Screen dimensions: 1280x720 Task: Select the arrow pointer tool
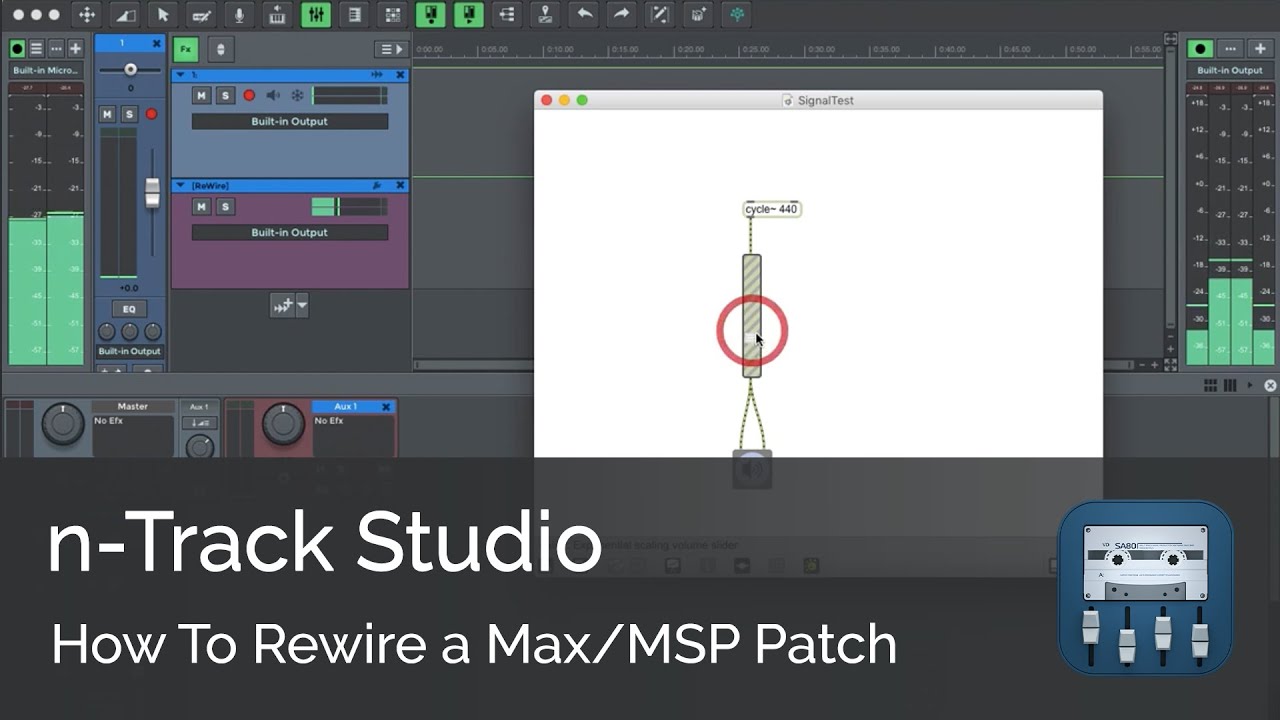[x=162, y=15]
